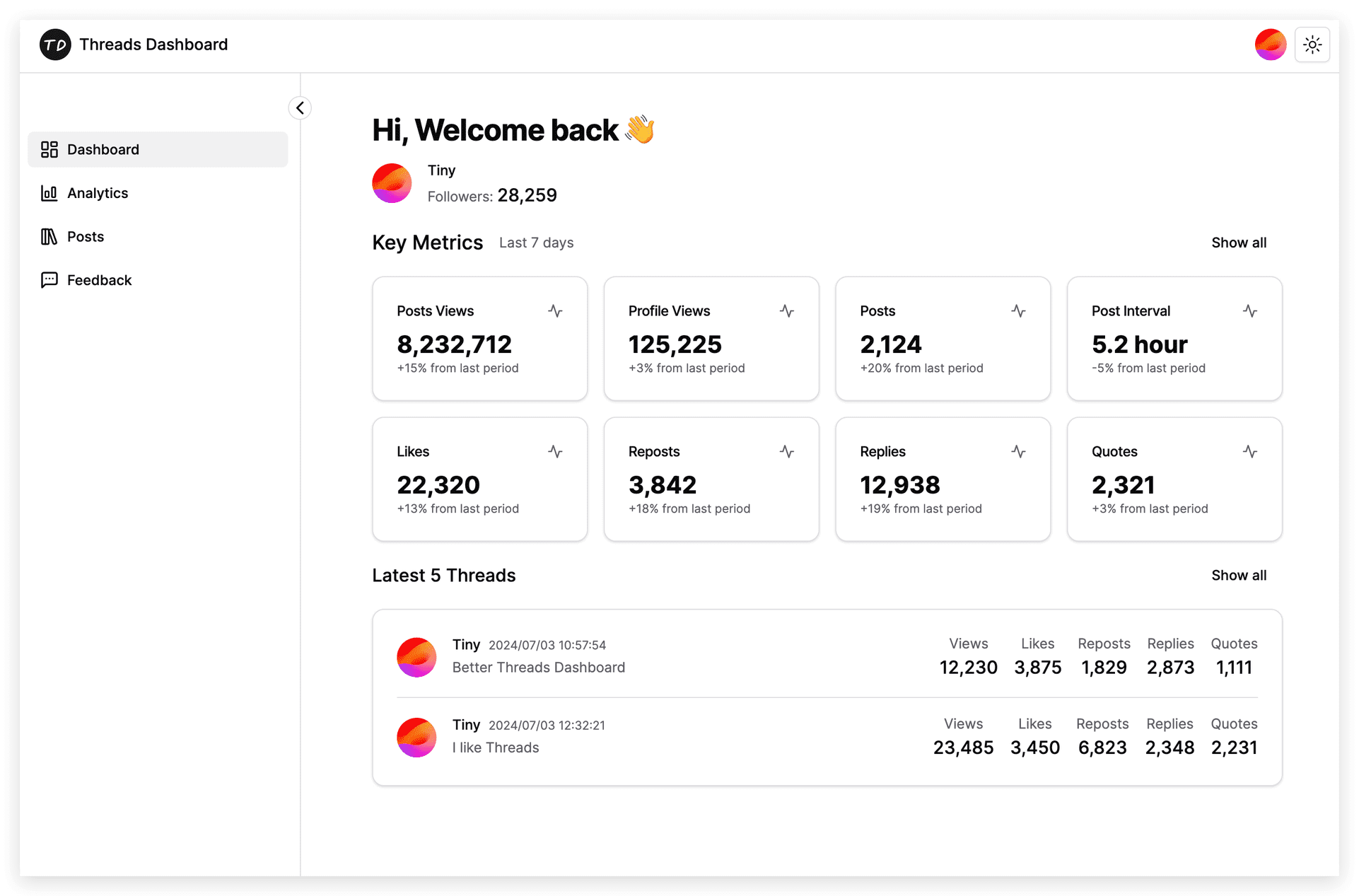Image resolution: width=1359 pixels, height=896 pixels.
Task: Click the Likes value 22,320
Action: [438, 485]
